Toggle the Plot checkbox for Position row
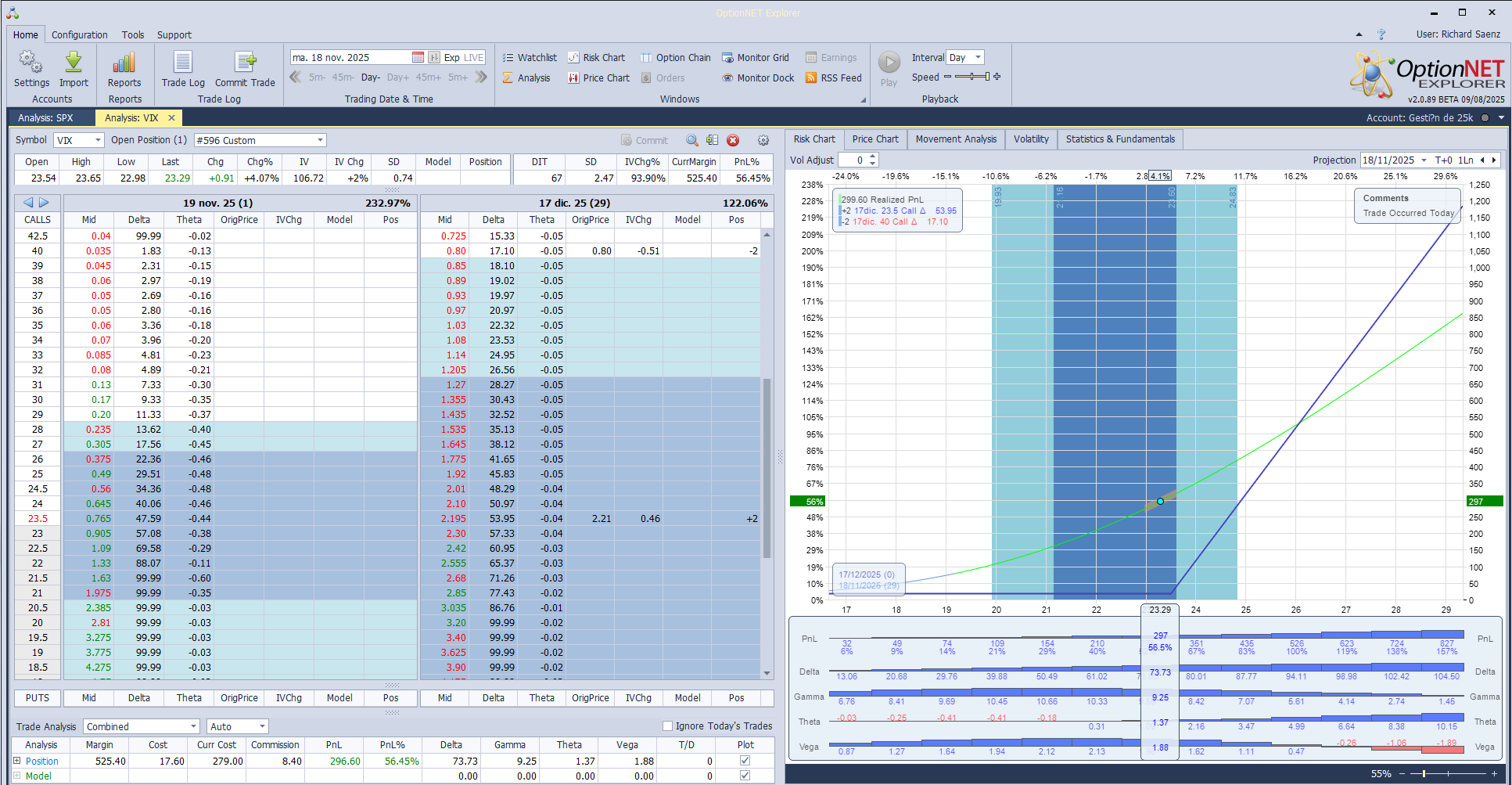Image resolution: width=1512 pixels, height=785 pixels. pos(745,760)
